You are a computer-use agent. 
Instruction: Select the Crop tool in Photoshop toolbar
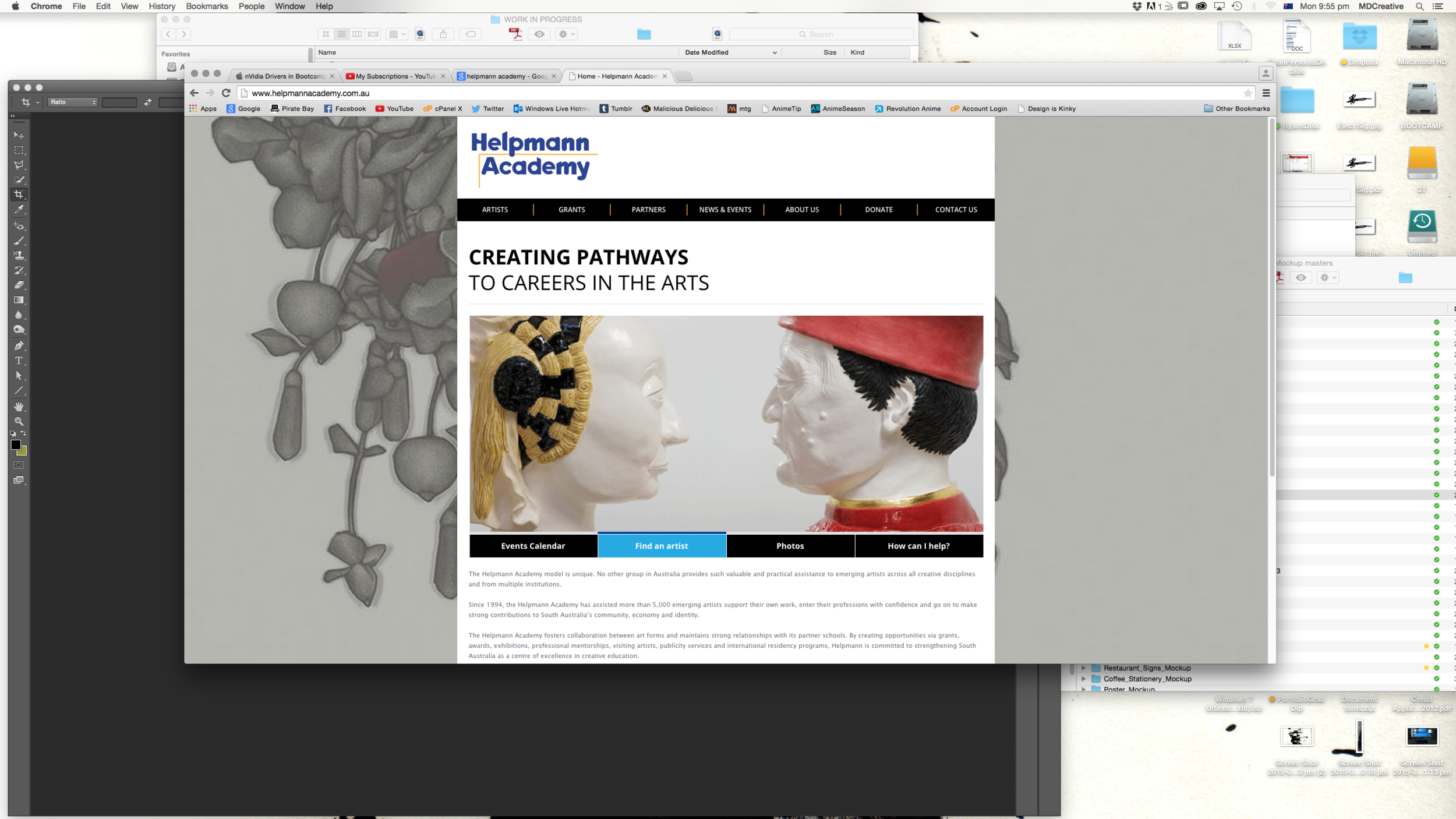coord(19,195)
